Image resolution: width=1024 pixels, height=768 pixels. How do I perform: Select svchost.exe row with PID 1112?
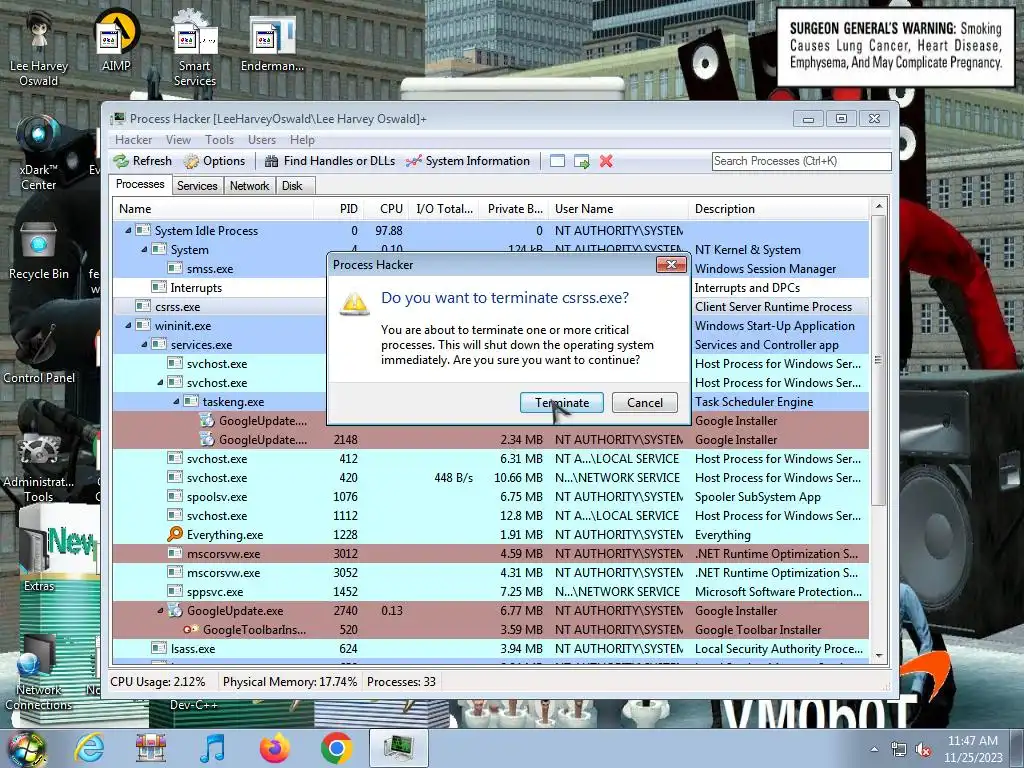[x=491, y=516]
